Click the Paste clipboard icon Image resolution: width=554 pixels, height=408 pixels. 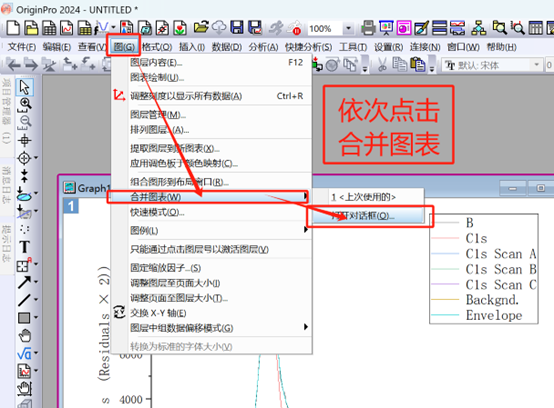point(418,65)
